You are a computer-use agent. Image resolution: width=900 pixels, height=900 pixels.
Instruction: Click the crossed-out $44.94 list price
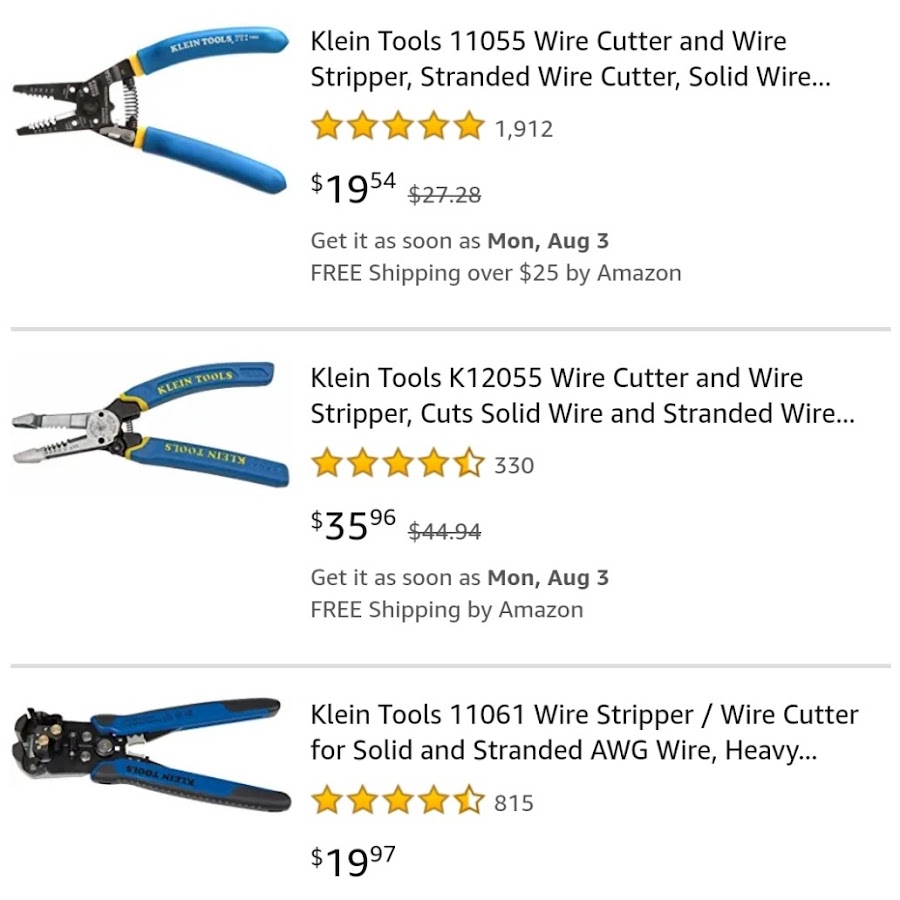point(444,531)
